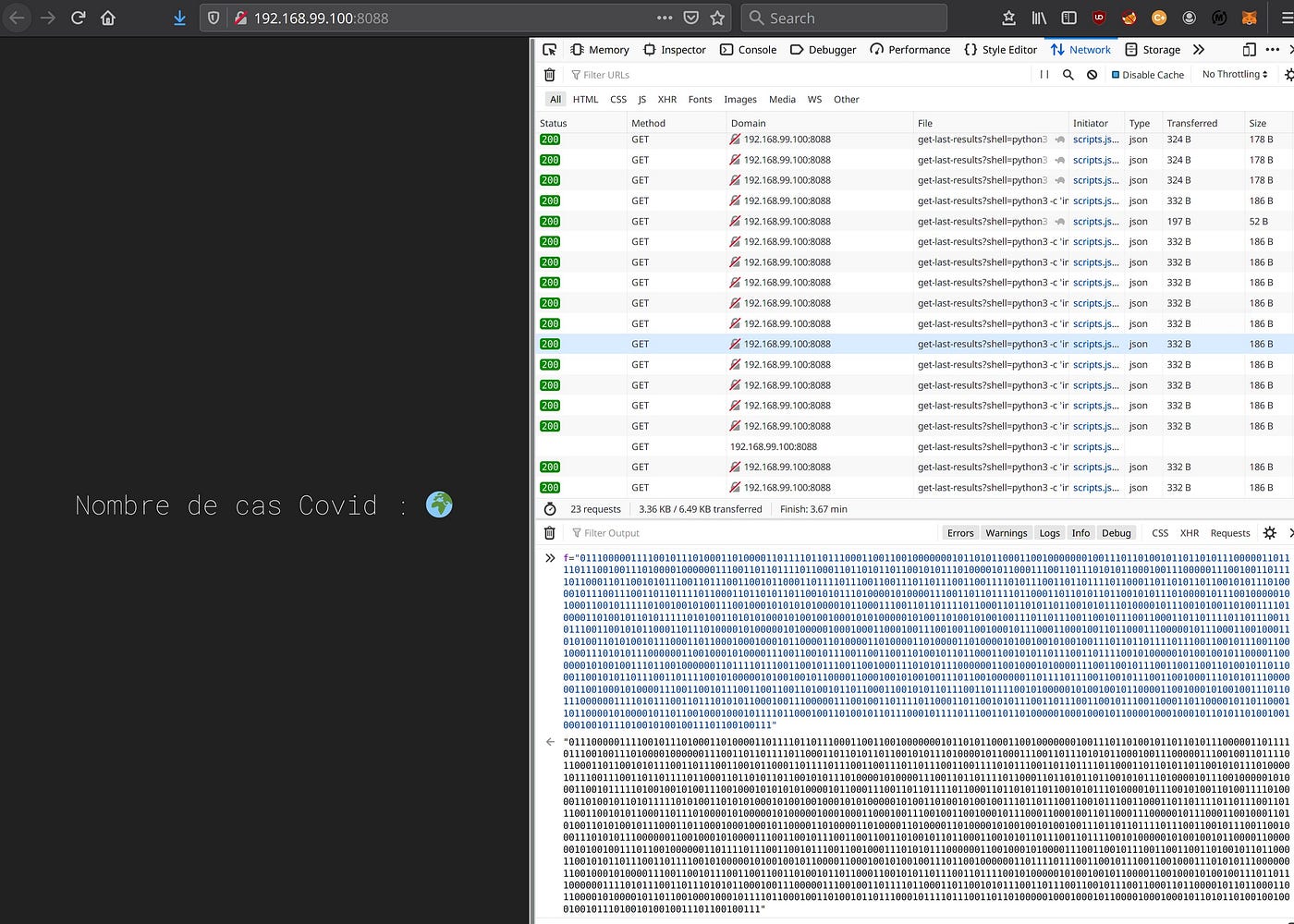Viewport: 1294px width, 924px height.
Task: Switch to the Inspector tab
Action: 675,50
